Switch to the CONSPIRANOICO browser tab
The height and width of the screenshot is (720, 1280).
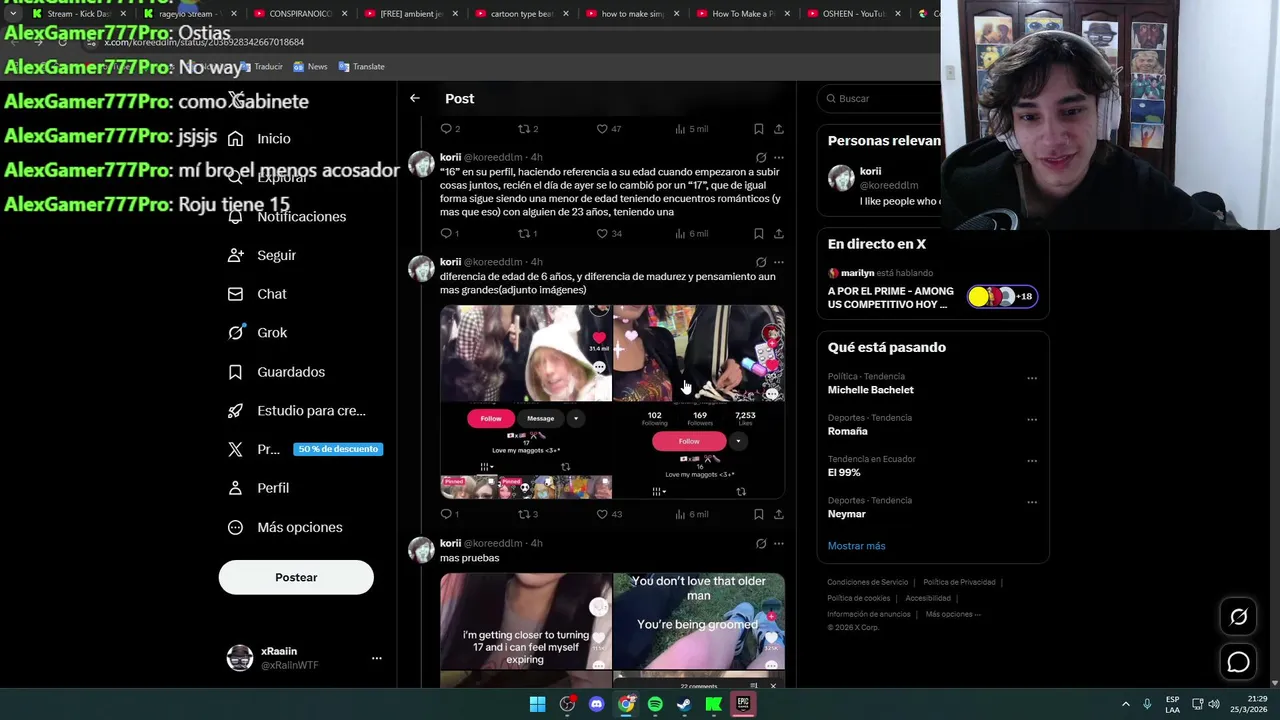click(x=299, y=14)
